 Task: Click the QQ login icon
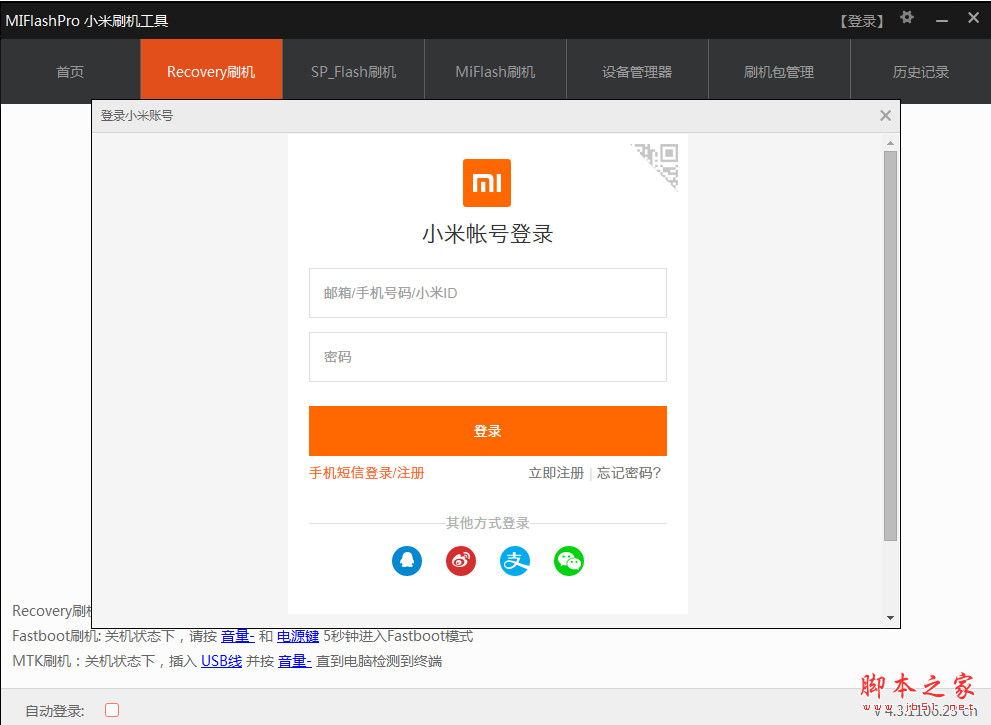407,561
